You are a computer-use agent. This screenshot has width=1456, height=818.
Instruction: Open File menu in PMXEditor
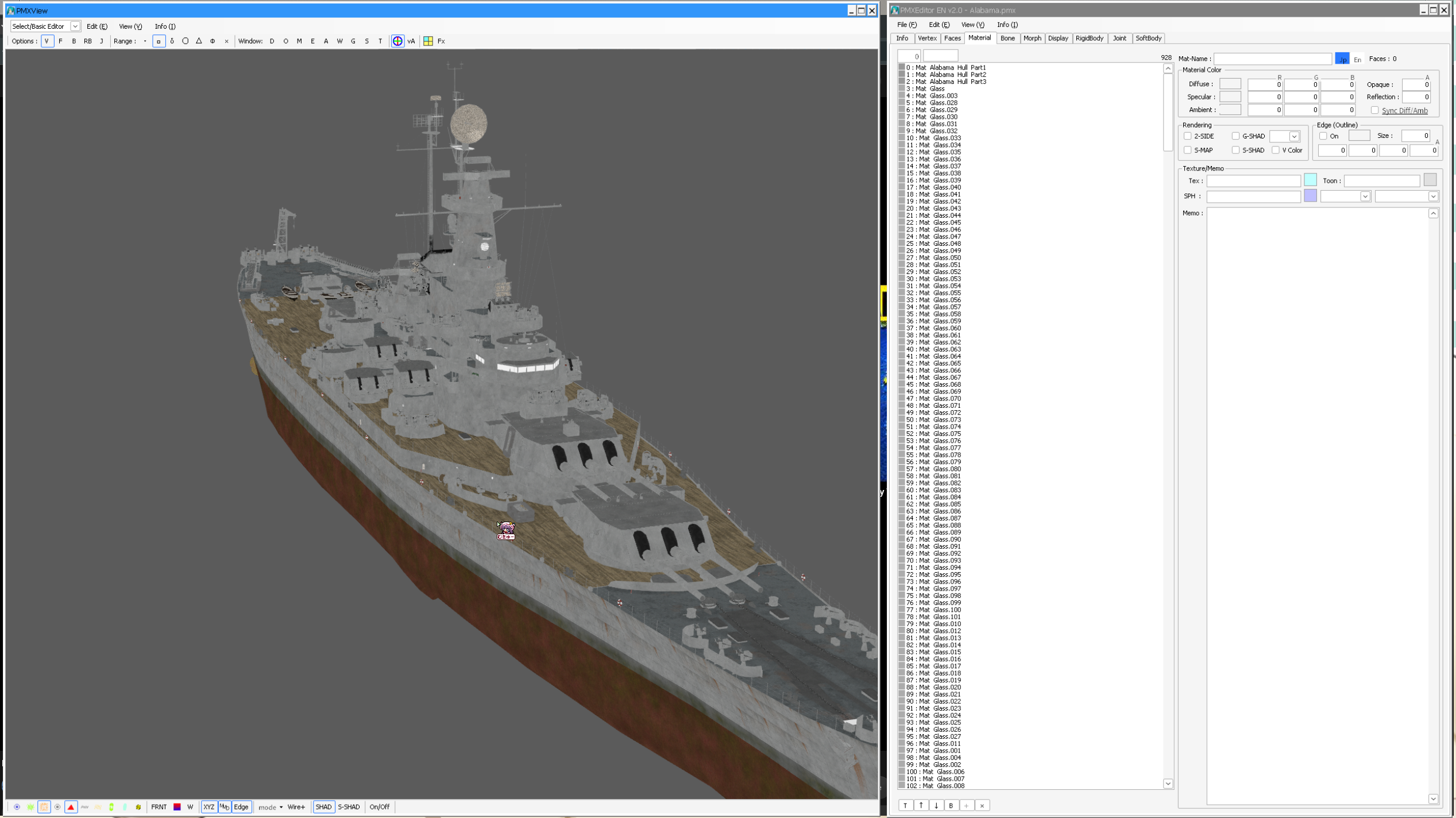click(907, 25)
